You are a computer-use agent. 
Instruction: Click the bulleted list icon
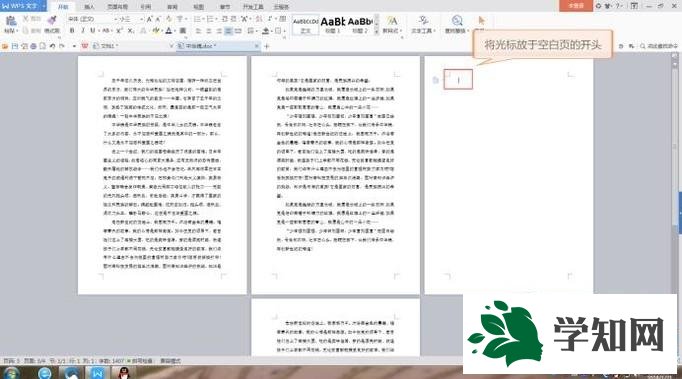(197, 19)
